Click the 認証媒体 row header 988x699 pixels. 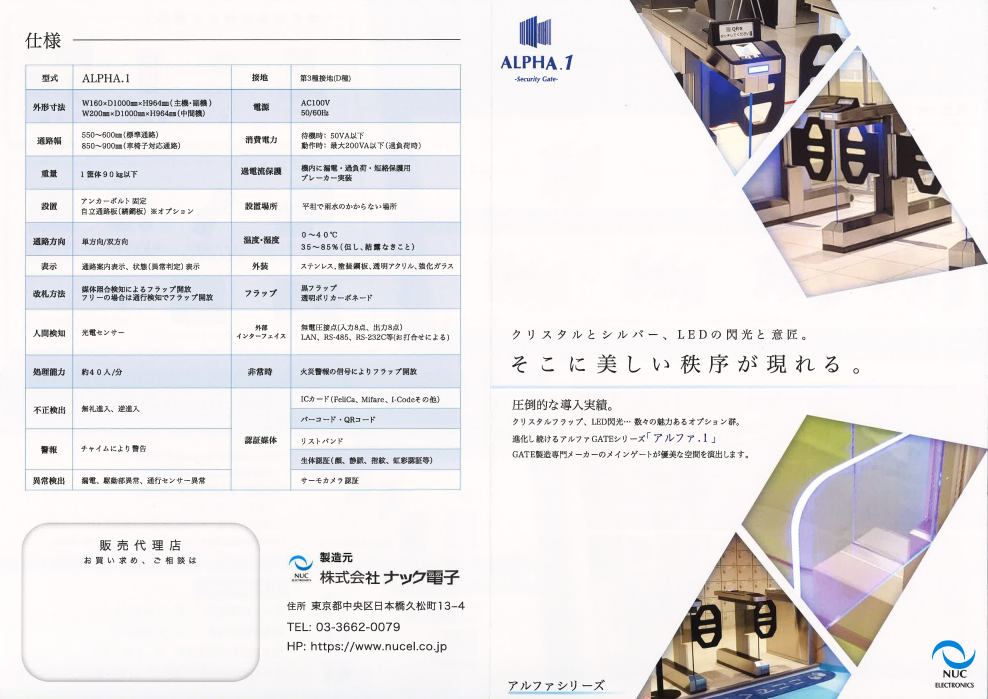coord(260,440)
